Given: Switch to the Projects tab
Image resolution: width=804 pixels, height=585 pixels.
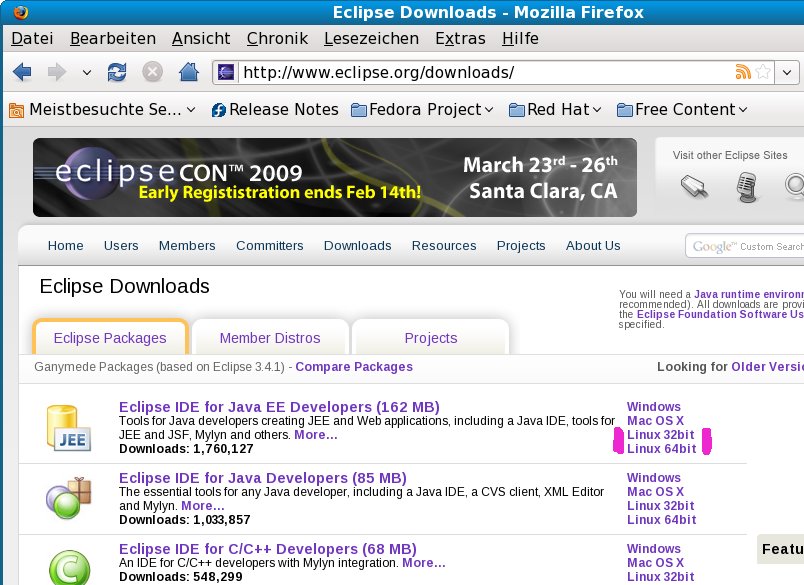Looking at the screenshot, I should click(x=431, y=338).
